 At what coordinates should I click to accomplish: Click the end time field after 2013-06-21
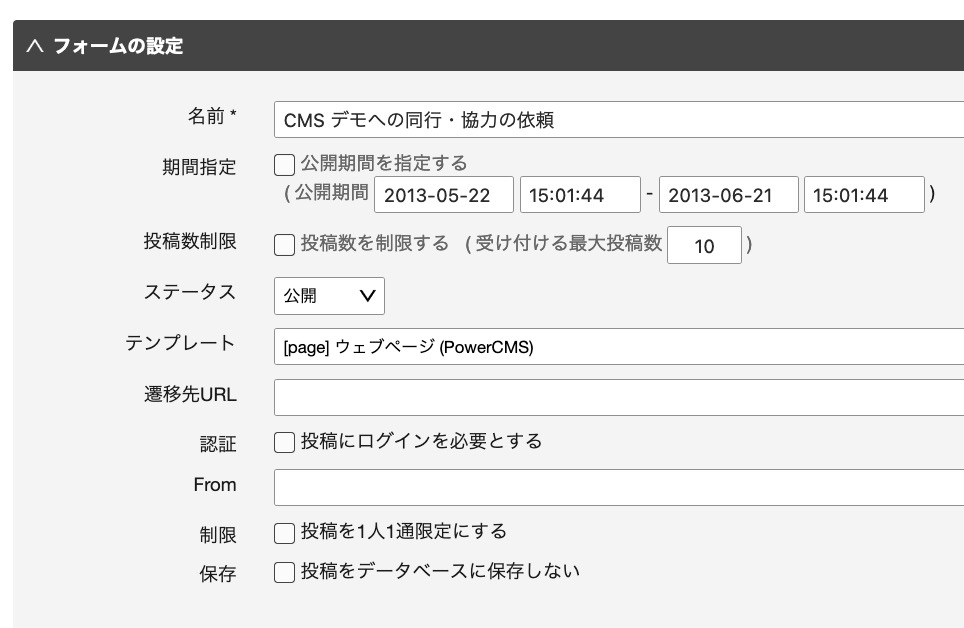[864, 195]
